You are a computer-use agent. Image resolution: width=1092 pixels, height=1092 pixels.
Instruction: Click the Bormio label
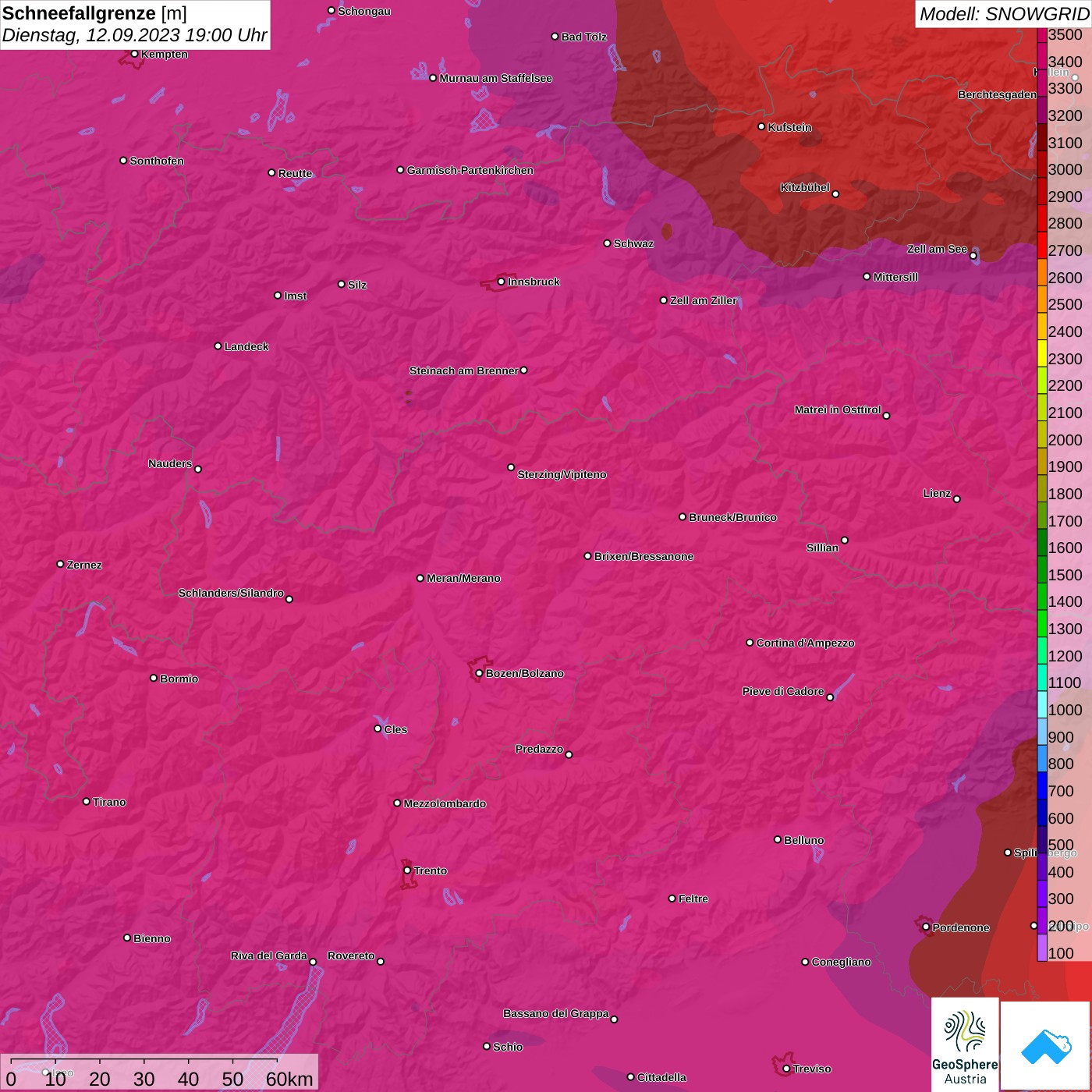click(x=179, y=679)
